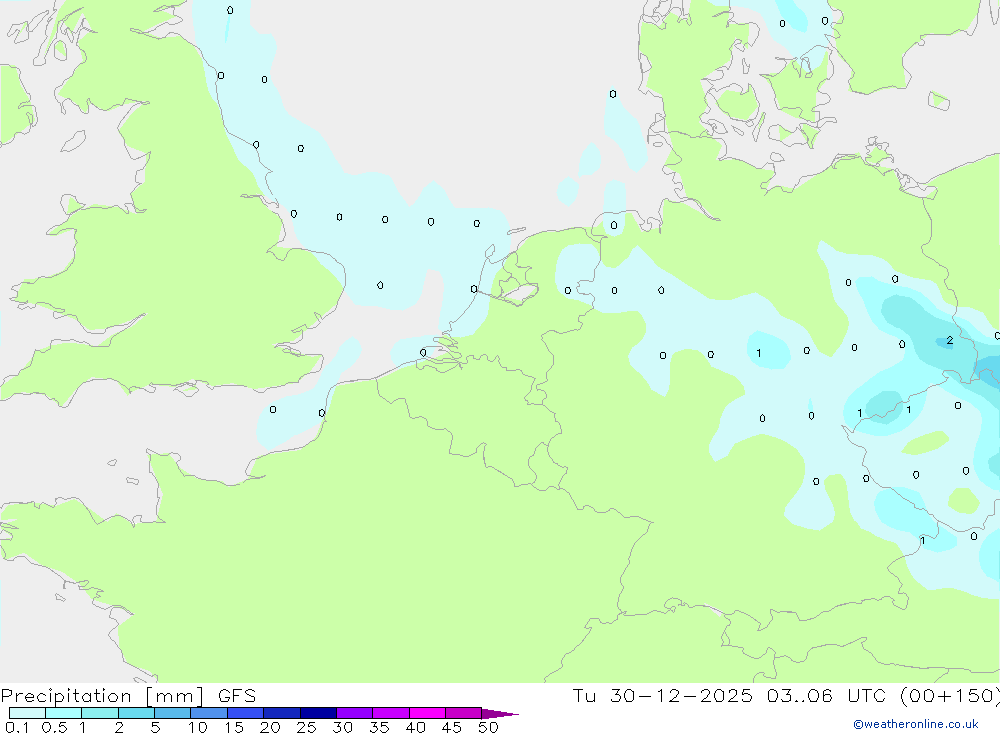Click the '35' legend scale label
Screen dimensions: 1000x733
click(379, 727)
